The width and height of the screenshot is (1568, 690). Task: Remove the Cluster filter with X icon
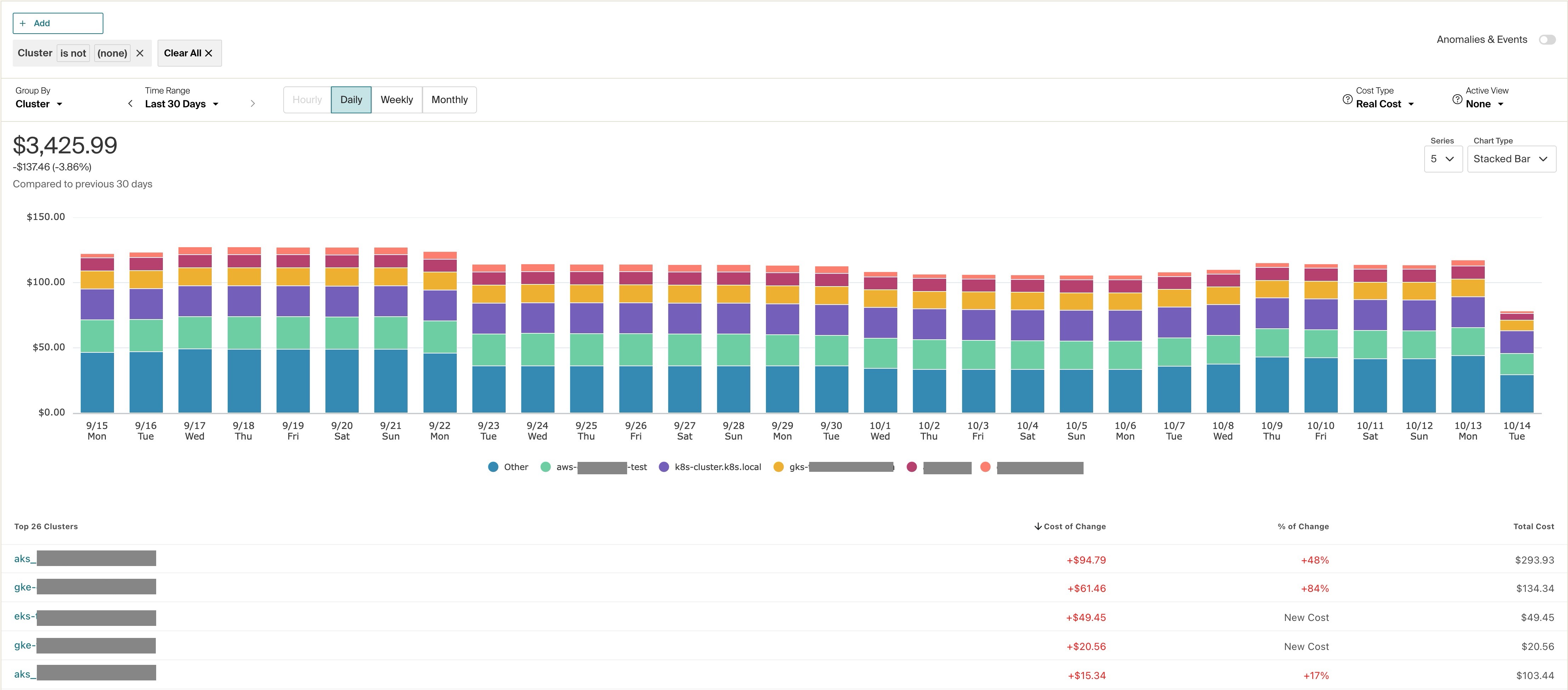pos(140,53)
